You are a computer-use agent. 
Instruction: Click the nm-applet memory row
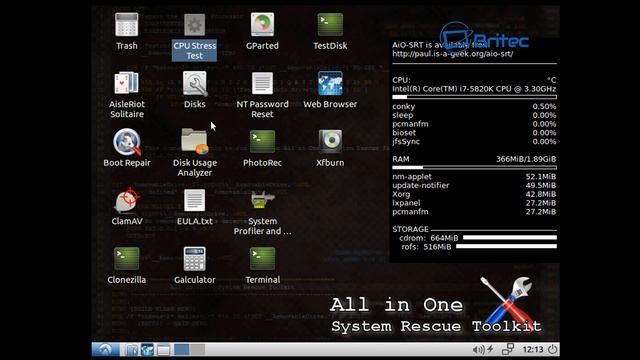pyautogui.click(x=474, y=176)
